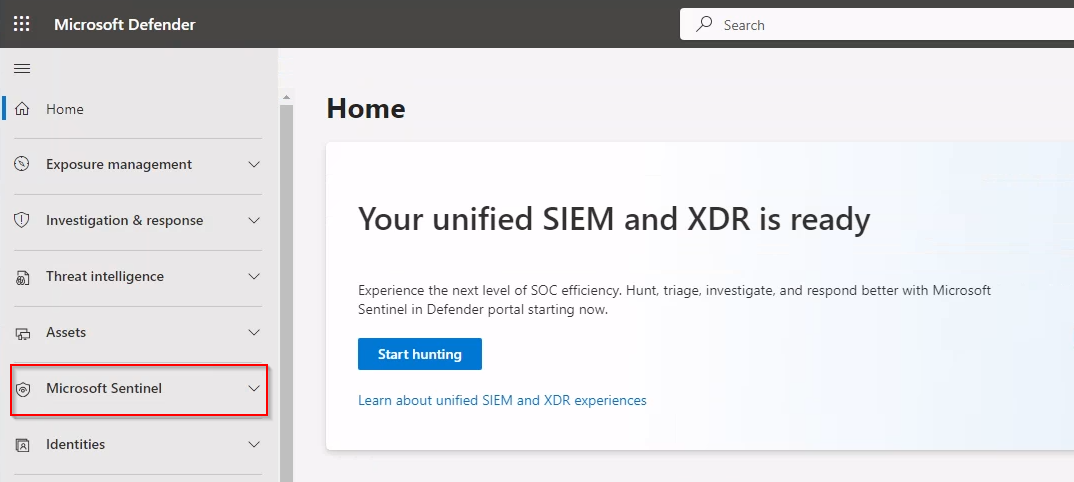Click the Assets devices icon

tap(23, 333)
